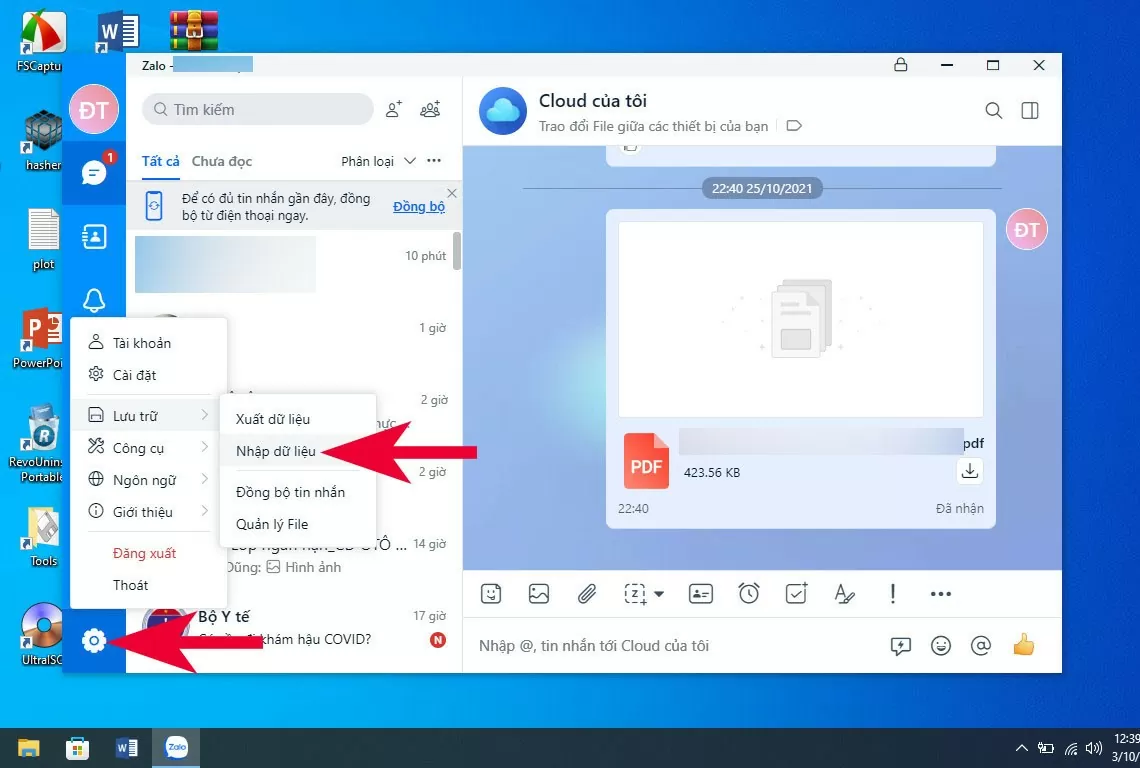Open the create group icon
Image resolution: width=1140 pixels, height=768 pixels.
pyautogui.click(x=430, y=109)
